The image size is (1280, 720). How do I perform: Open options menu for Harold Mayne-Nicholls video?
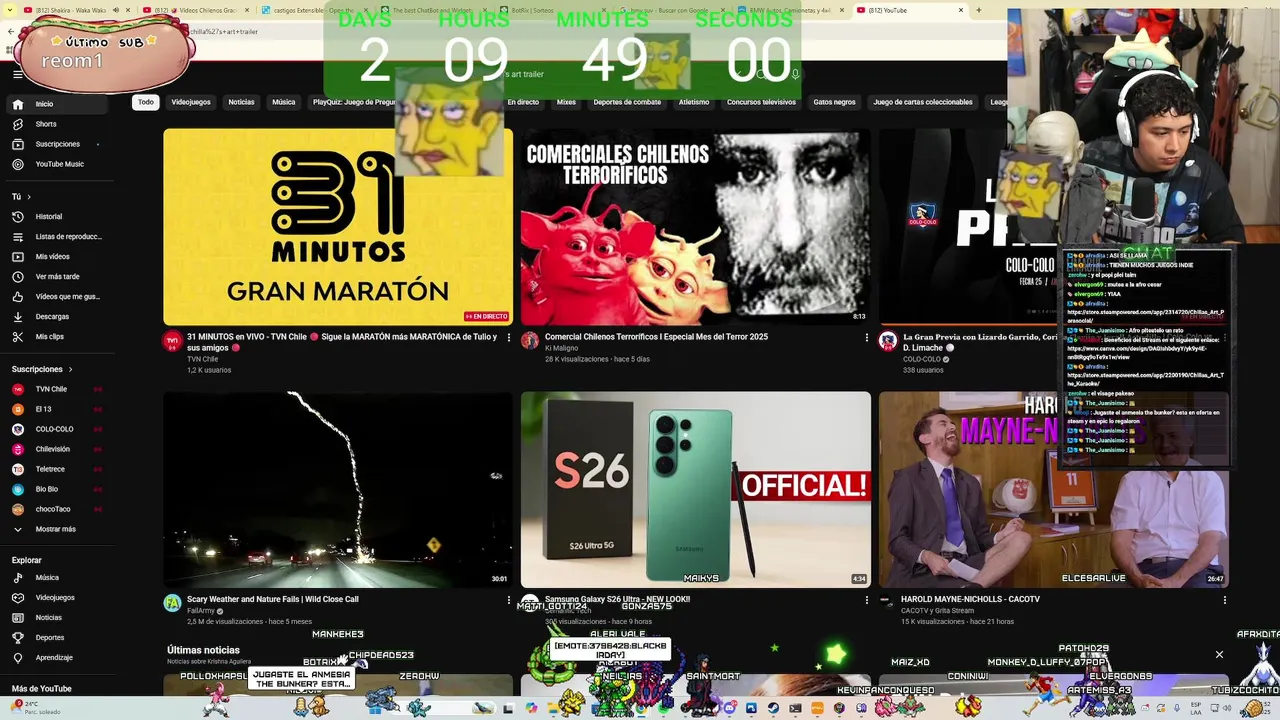point(1224,600)
